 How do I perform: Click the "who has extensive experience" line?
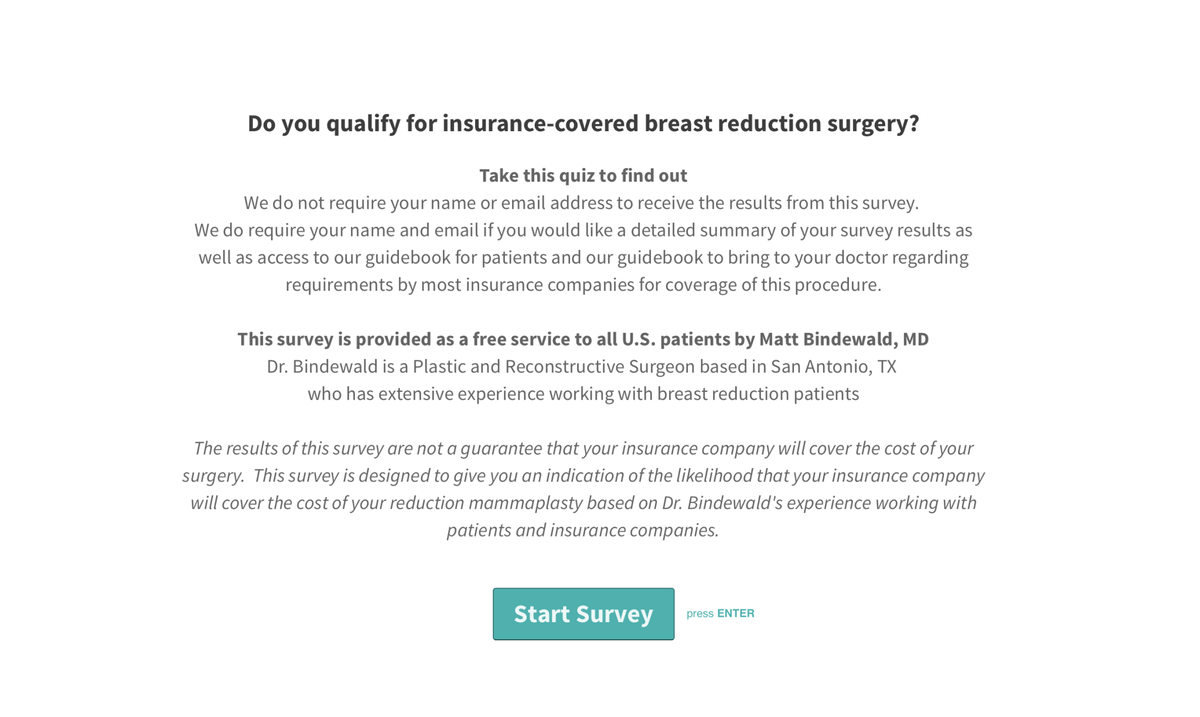[583, 394]
